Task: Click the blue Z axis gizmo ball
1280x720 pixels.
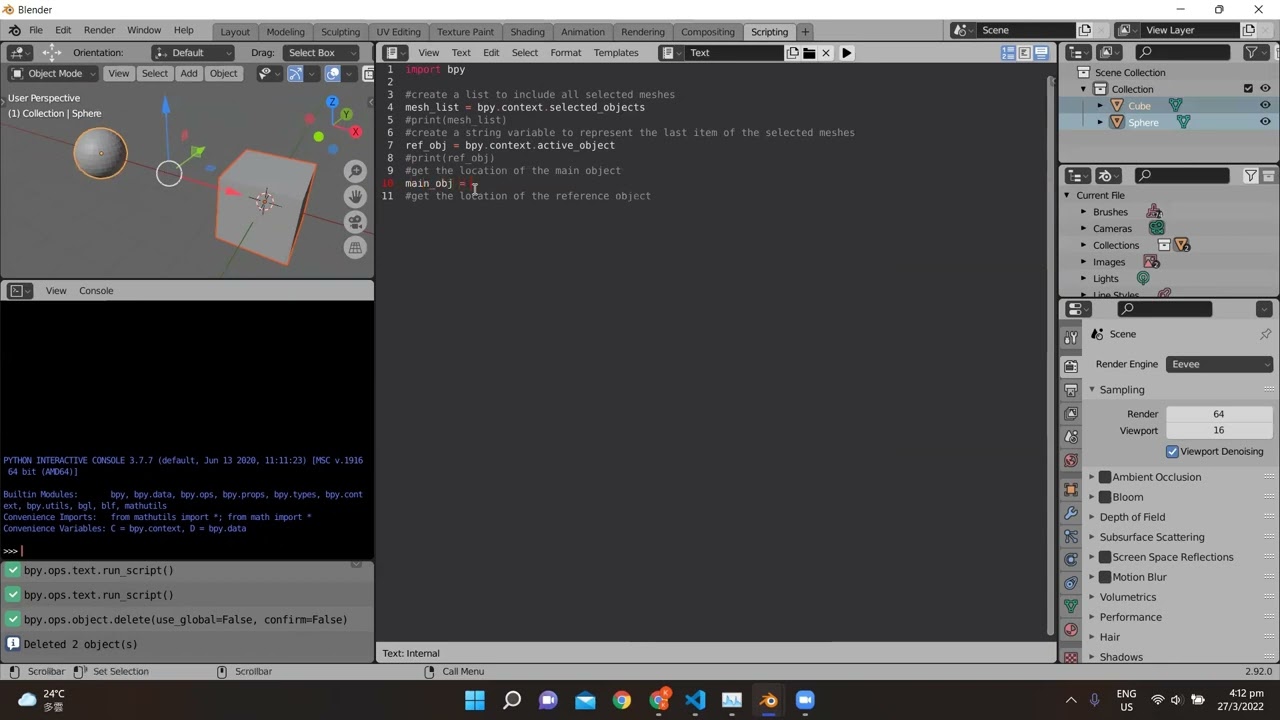Action: [332, 102]
